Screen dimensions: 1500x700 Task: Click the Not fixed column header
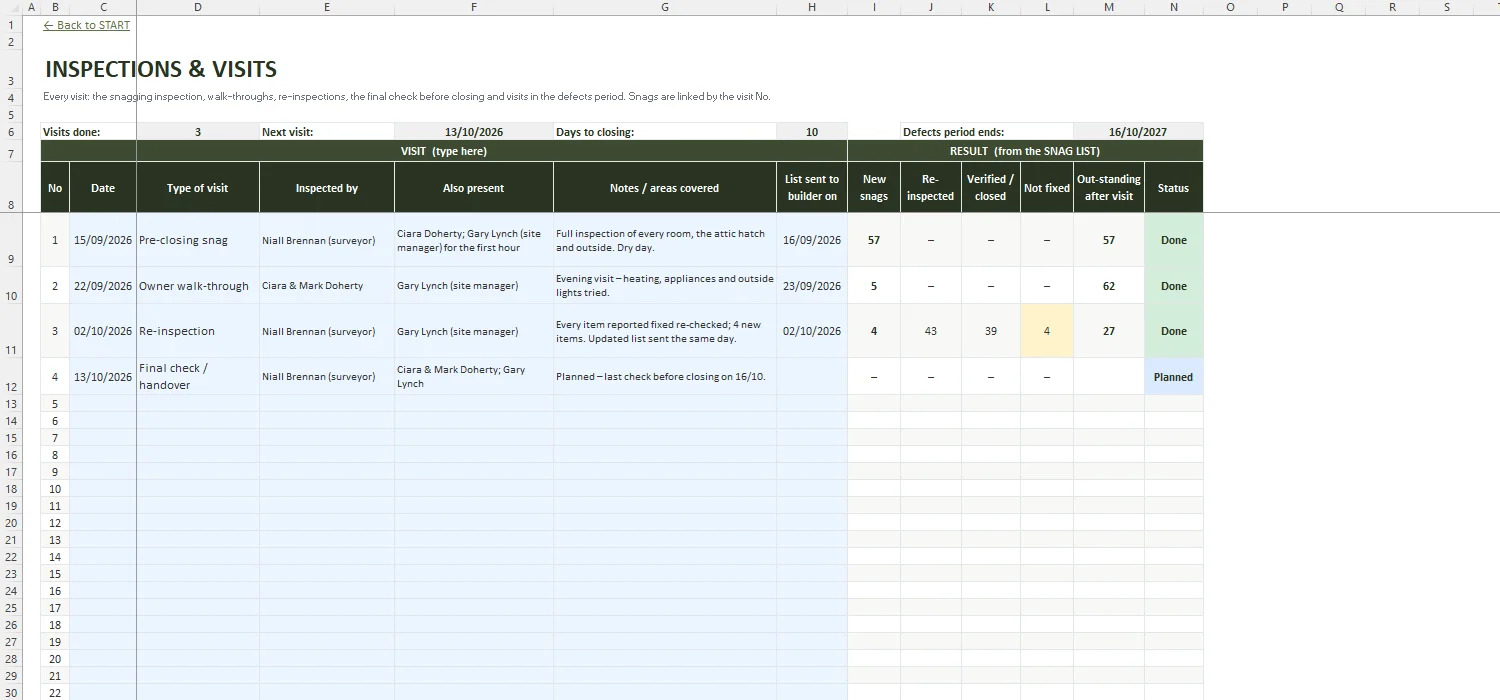tap(1047, 187)
